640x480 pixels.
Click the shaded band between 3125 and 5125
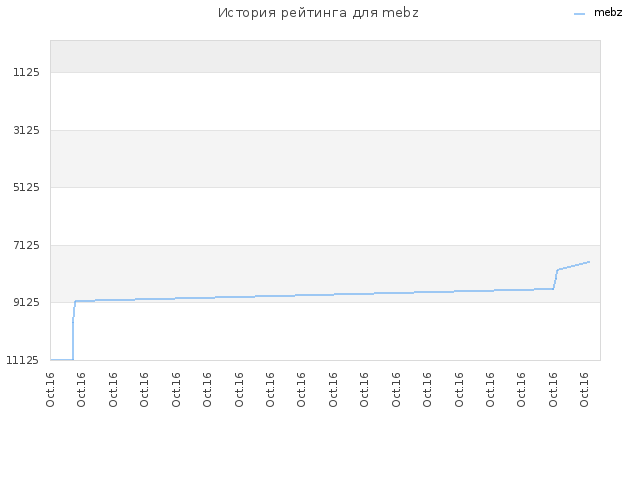pos(325,159)
